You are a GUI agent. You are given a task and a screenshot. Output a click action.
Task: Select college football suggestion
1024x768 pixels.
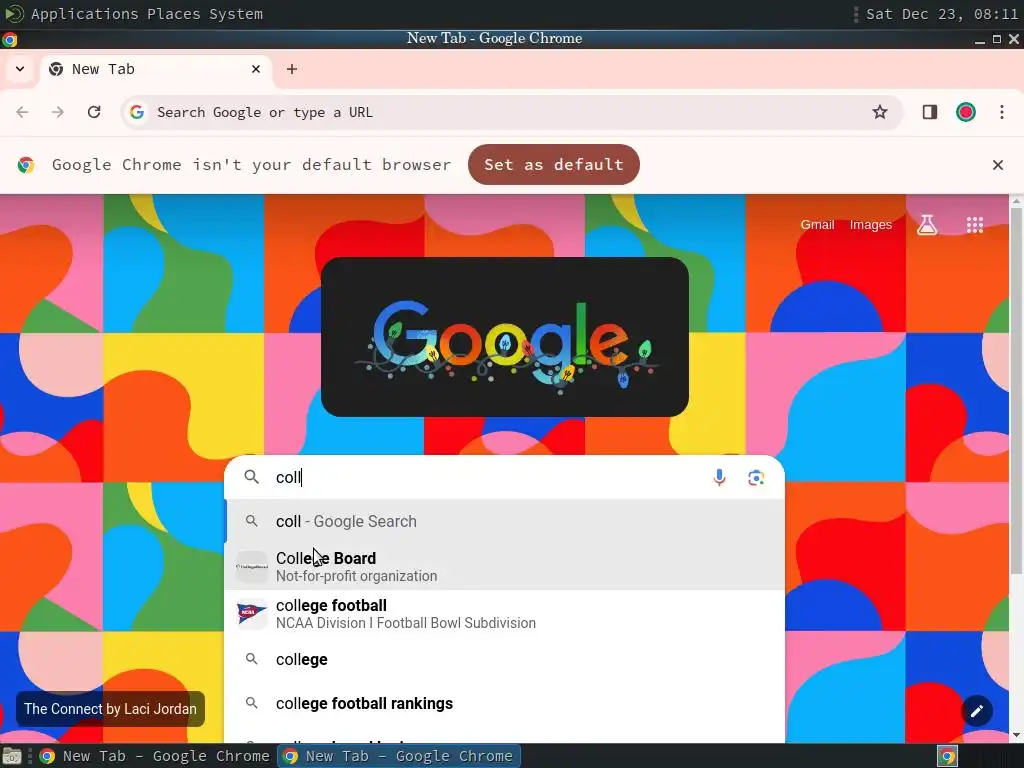pyautogui.click(x=504, y=614)
